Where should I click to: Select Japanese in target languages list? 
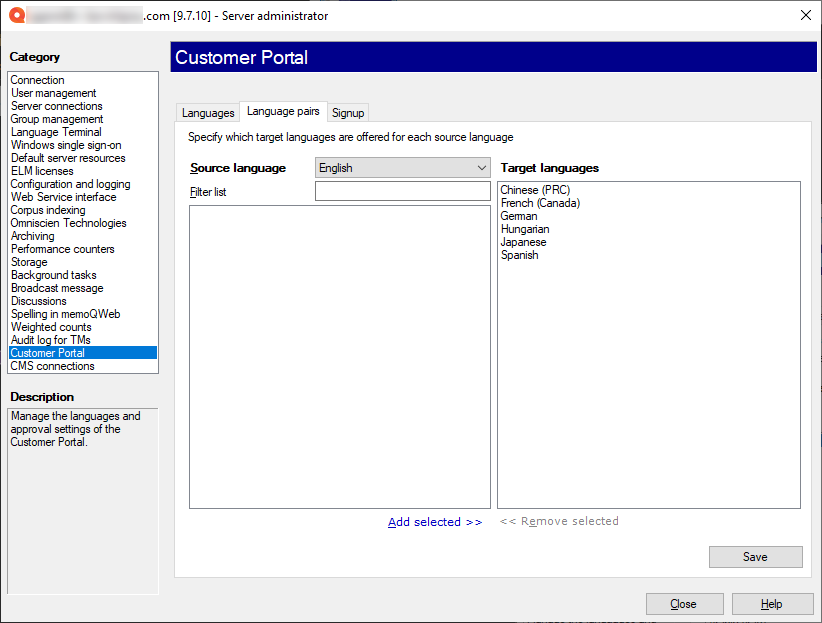pyautogui.click(x=523, y=242)
